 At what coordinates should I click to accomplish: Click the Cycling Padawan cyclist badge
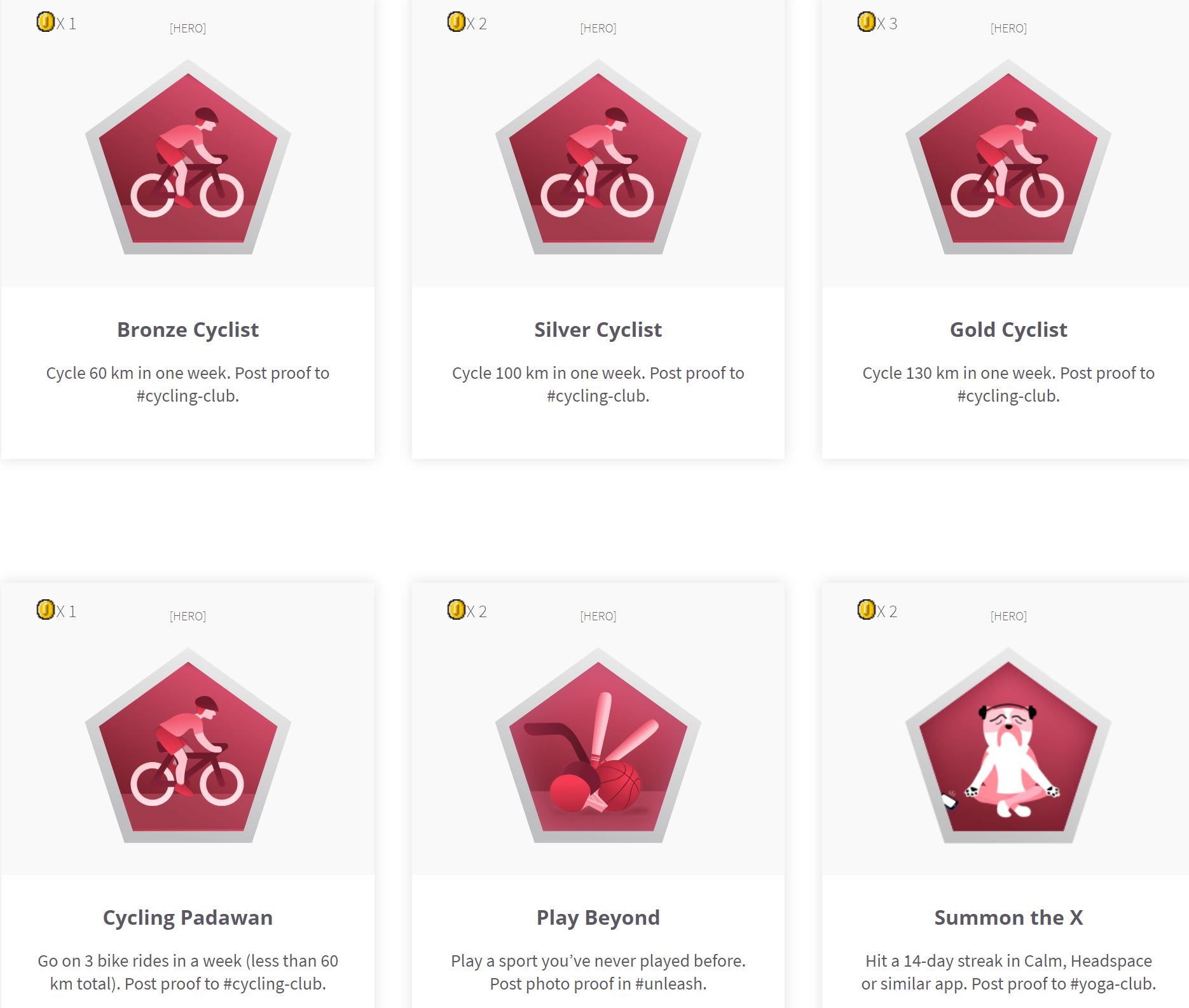[x=188, y=746]
